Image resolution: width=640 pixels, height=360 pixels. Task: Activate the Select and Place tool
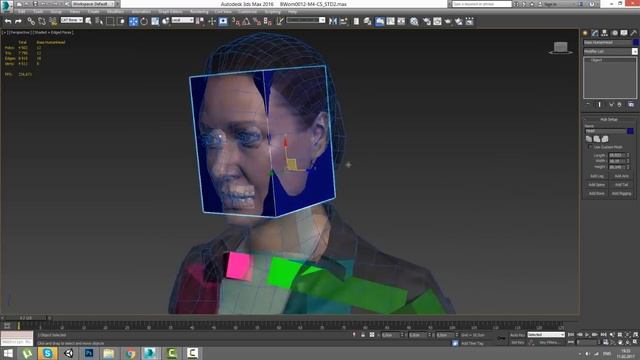click(x=166, y=21)
